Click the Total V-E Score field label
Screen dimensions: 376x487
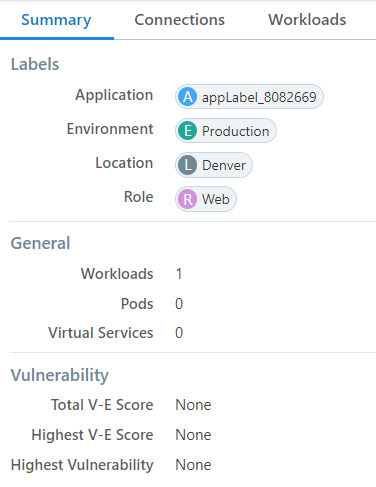(102, 405)
